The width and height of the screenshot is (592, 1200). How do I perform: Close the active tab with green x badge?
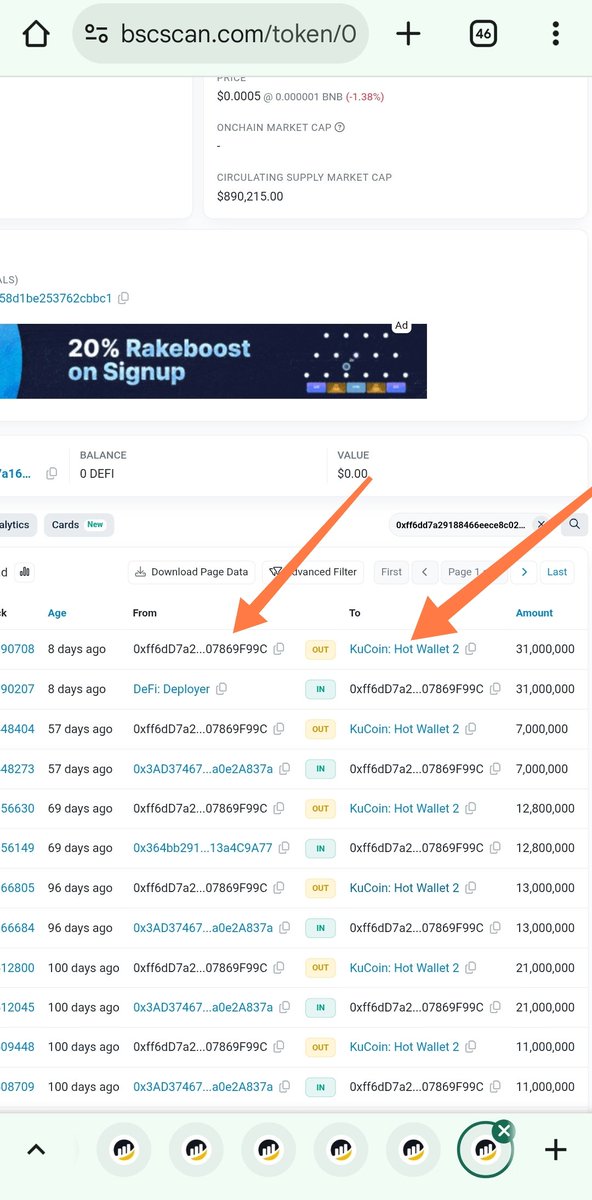coord(504,1131)
